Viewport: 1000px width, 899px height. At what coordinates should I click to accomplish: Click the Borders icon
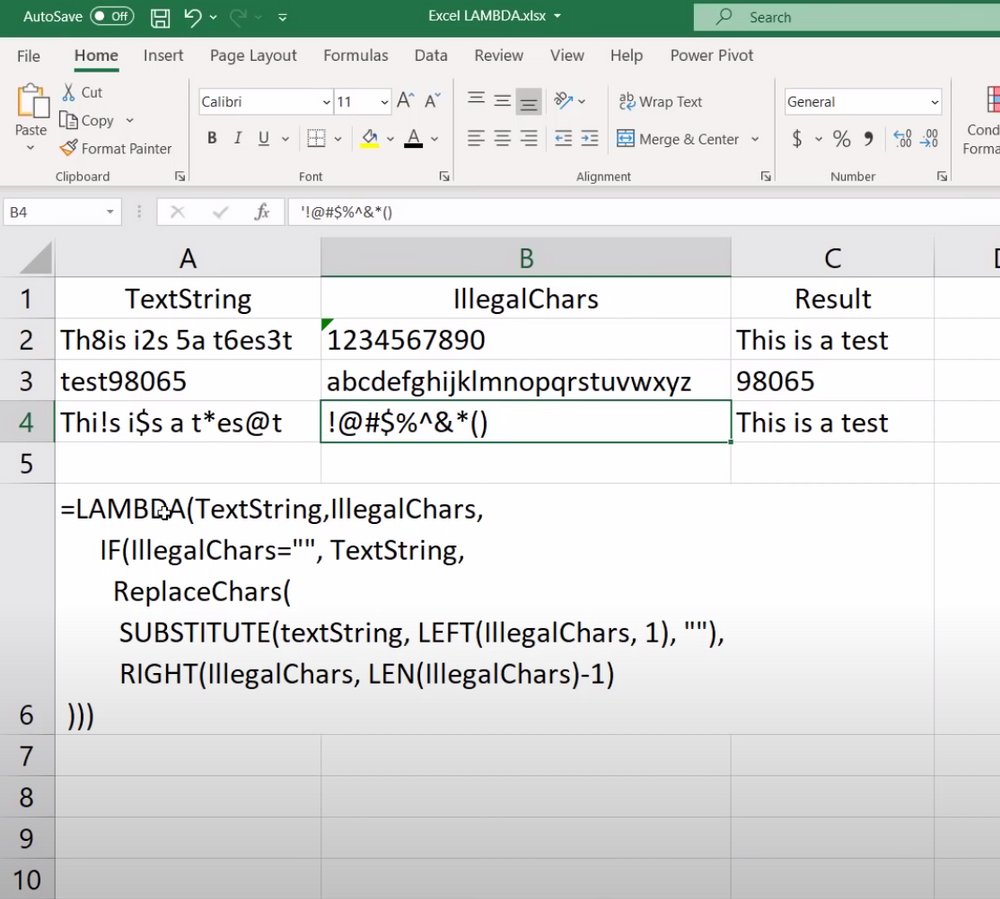tap(316, 138)
